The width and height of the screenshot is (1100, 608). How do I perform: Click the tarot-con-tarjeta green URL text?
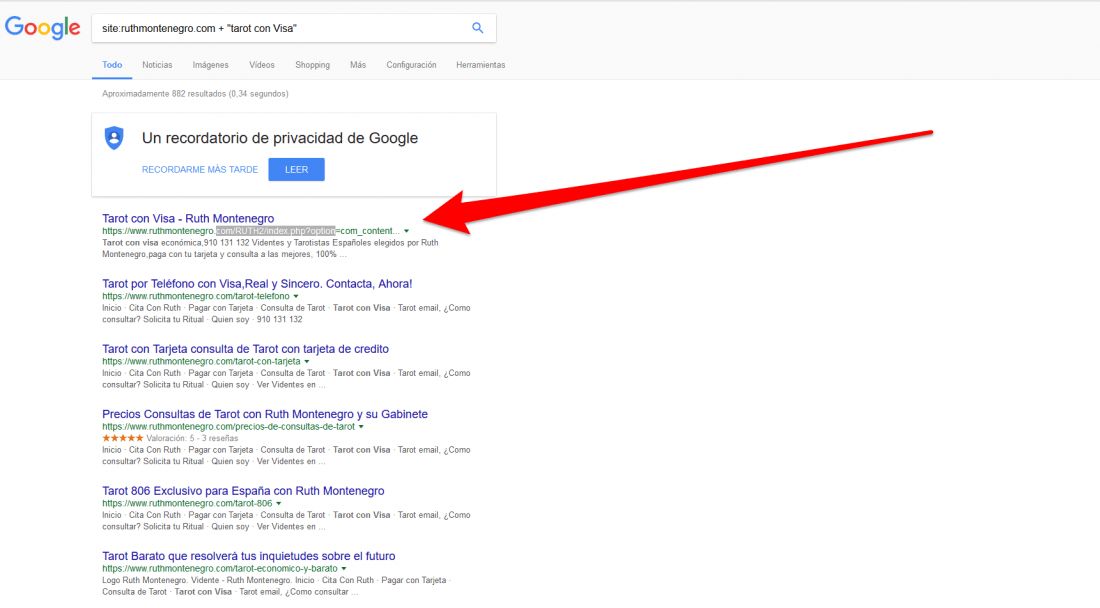tap(201, 362)
